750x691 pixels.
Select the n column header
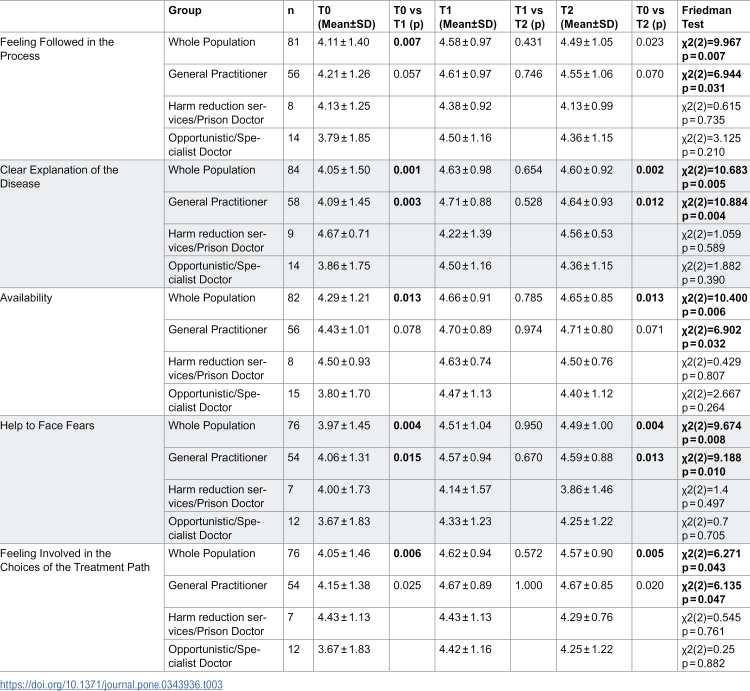[x=290, y=11]
